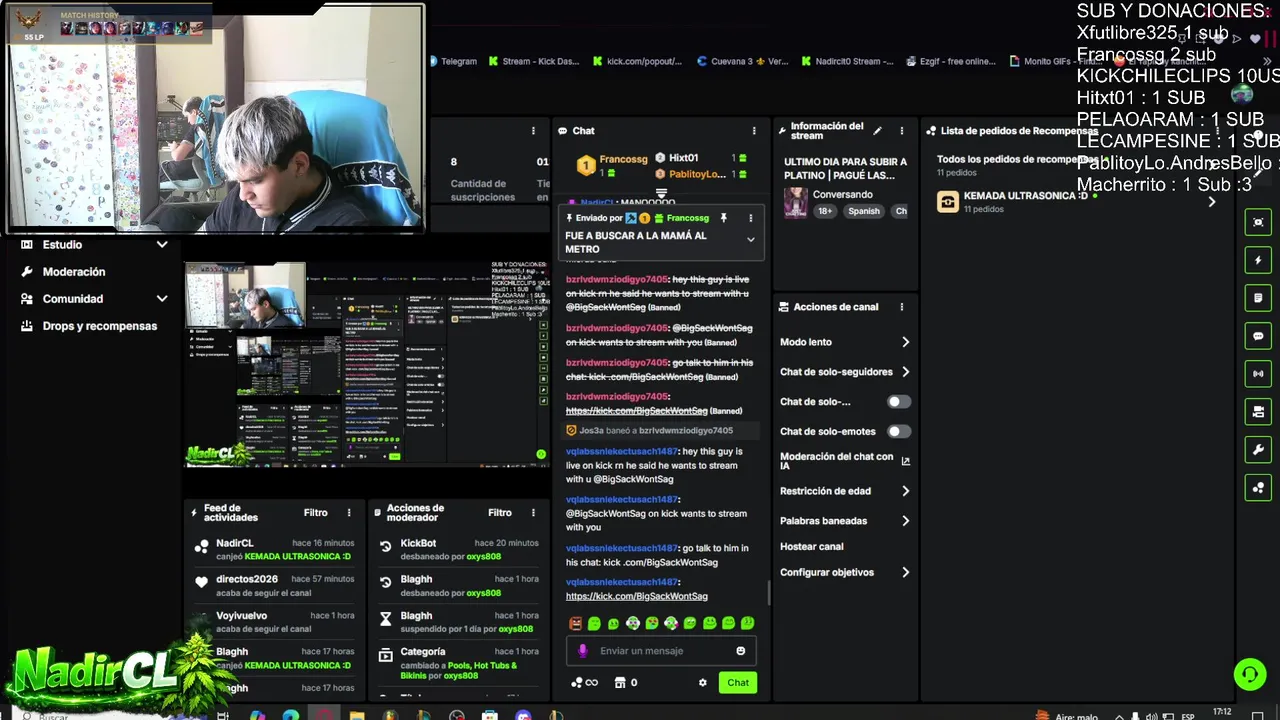This screenshot has height=720, width=1280.
Task: Toggle the lightning activity widget in sidebar
Action: (1258, 260)
